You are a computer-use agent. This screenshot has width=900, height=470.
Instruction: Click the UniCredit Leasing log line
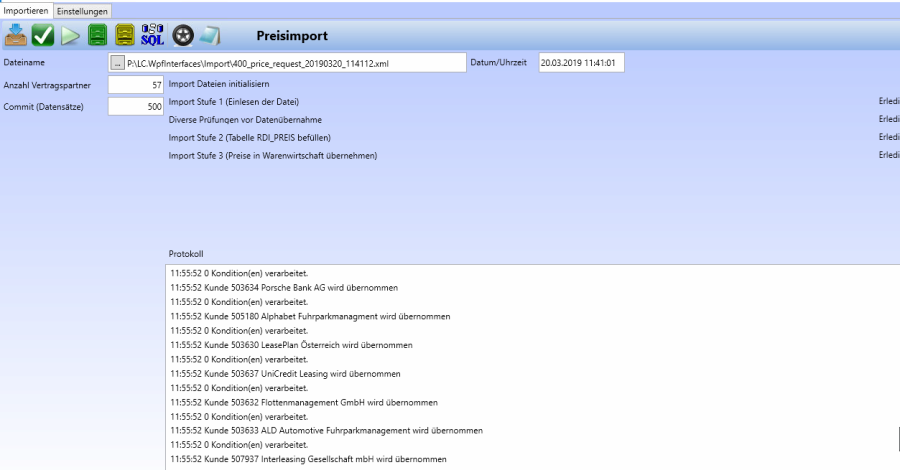[x=286, y=373]
